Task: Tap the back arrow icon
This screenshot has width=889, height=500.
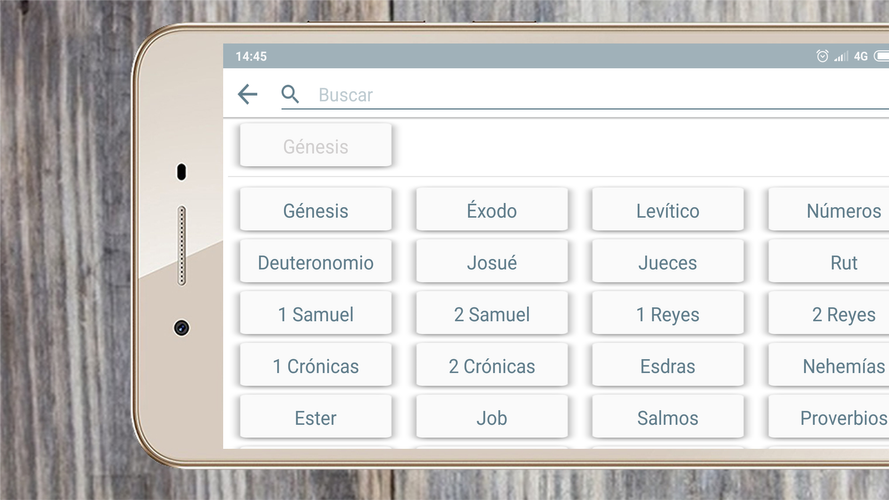Action: pyautogui.click(x=247, y=94)
